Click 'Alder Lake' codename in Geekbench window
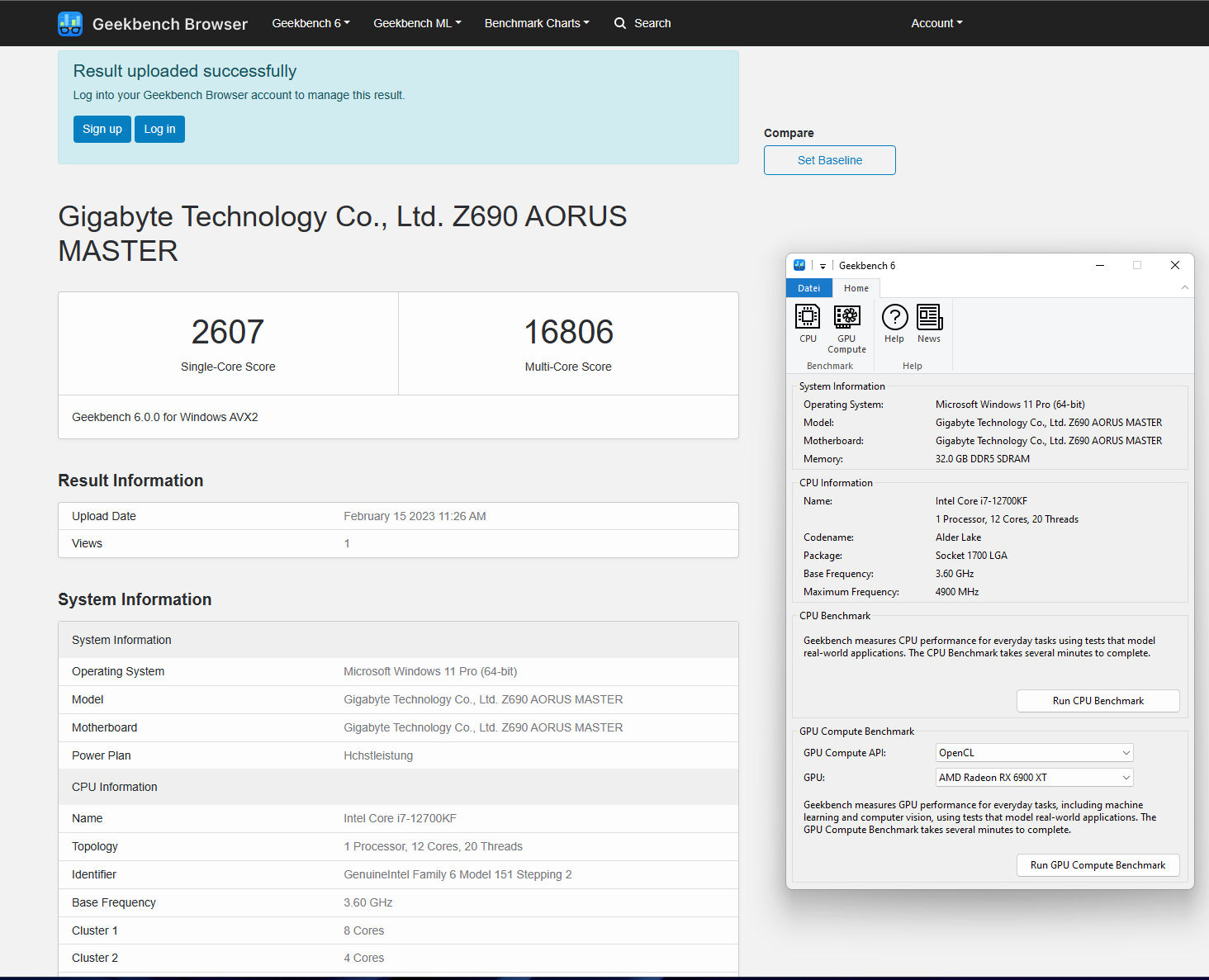1209x980 pixels. click(x=959, y=537)
